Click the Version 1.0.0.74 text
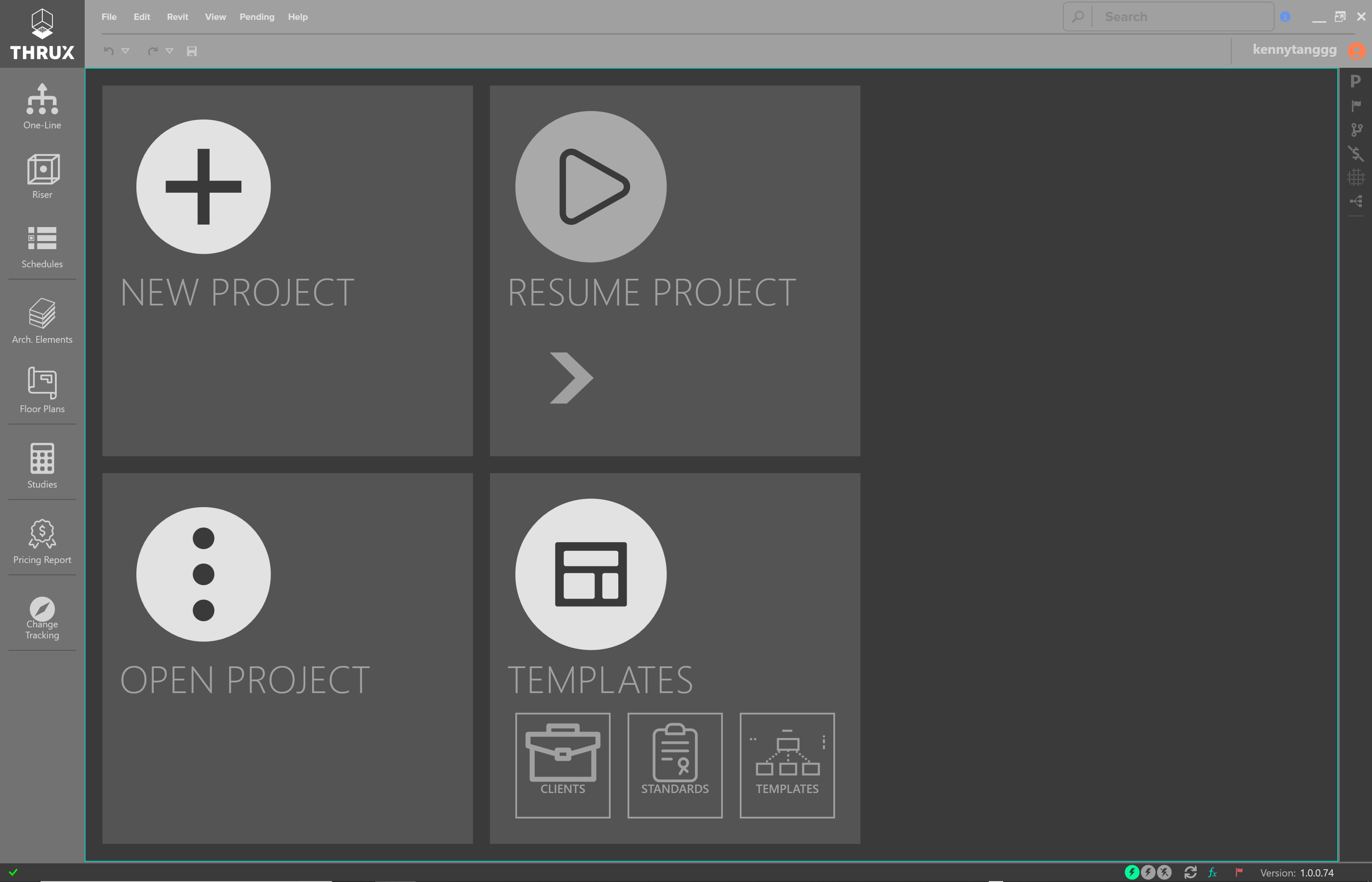This screenshot has width=1372, height=882. pyautogui.click(x=1297, y=873)
